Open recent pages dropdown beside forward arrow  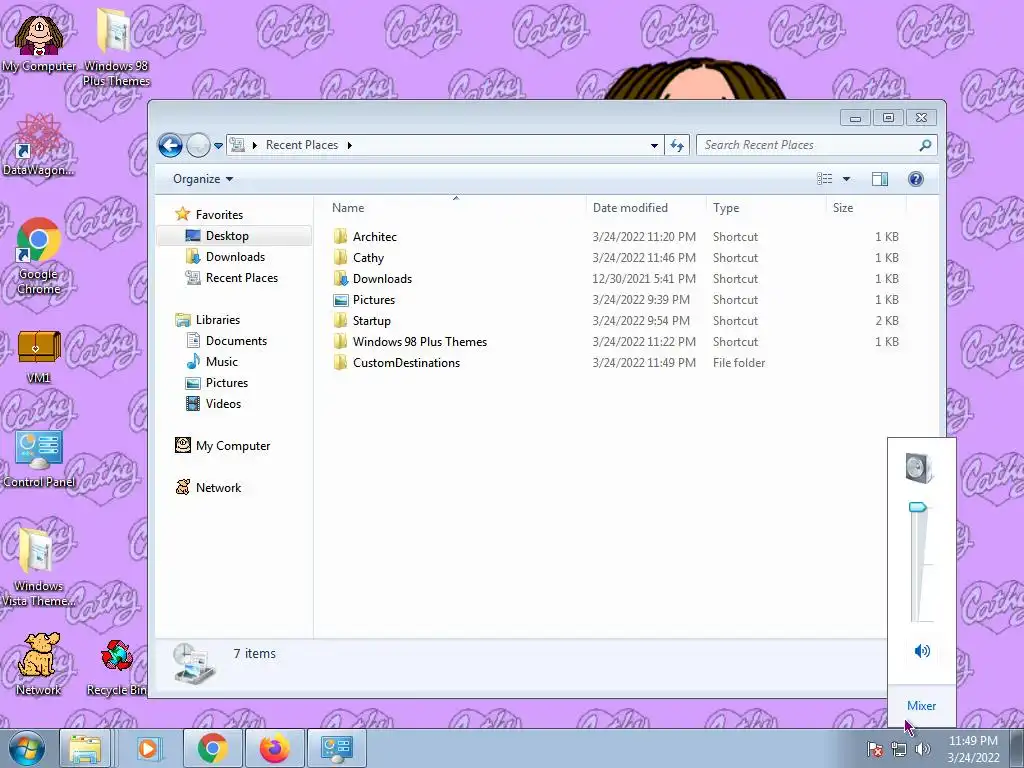[218, 146]
